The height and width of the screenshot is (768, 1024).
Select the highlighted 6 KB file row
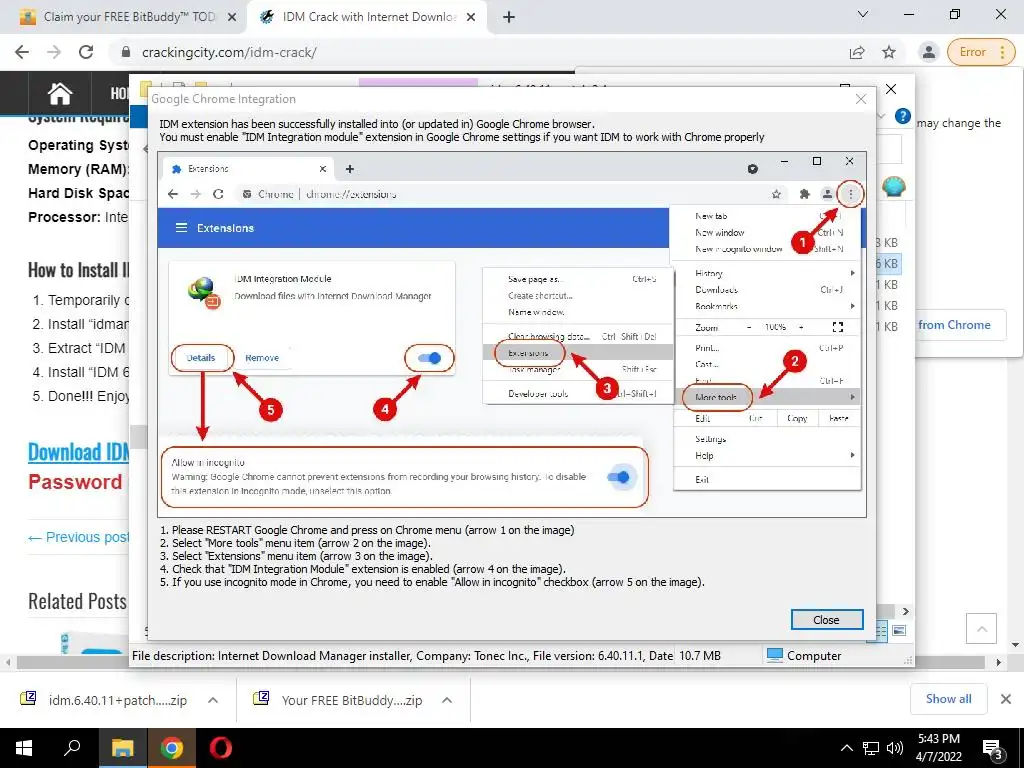tap(888, 264)
